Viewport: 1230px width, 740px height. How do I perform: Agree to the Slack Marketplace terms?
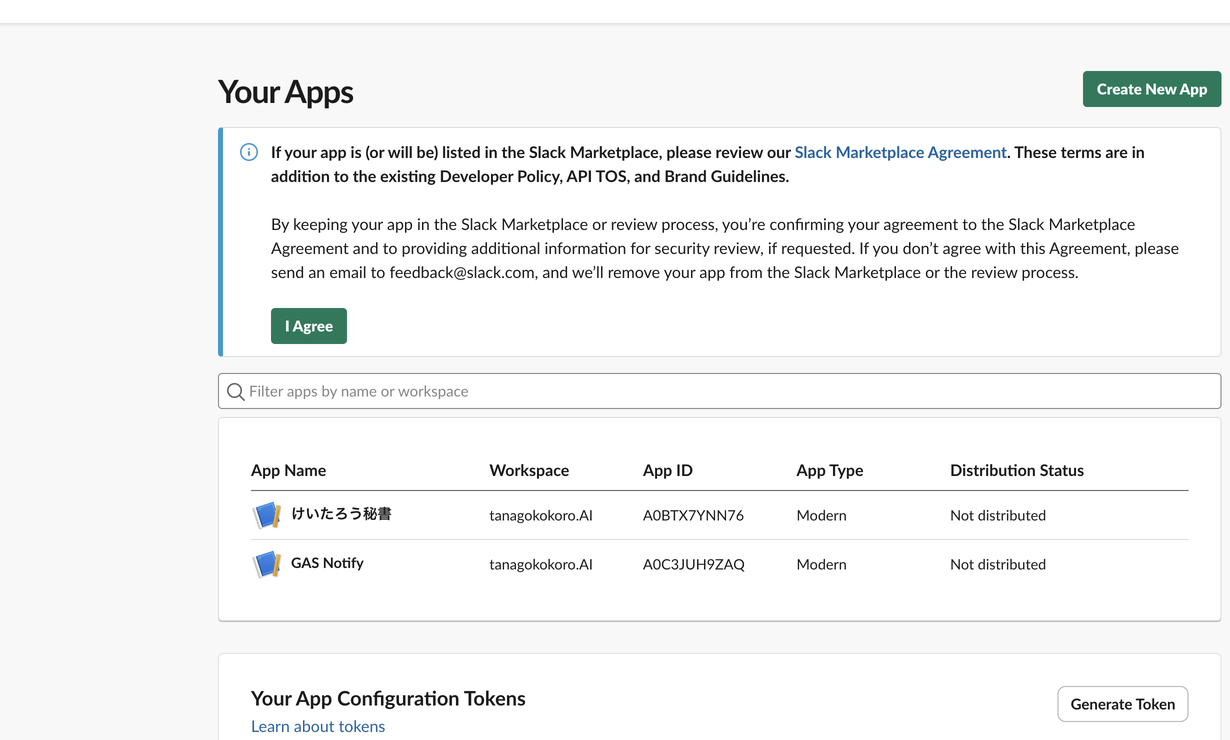click(x=309, y=326)
